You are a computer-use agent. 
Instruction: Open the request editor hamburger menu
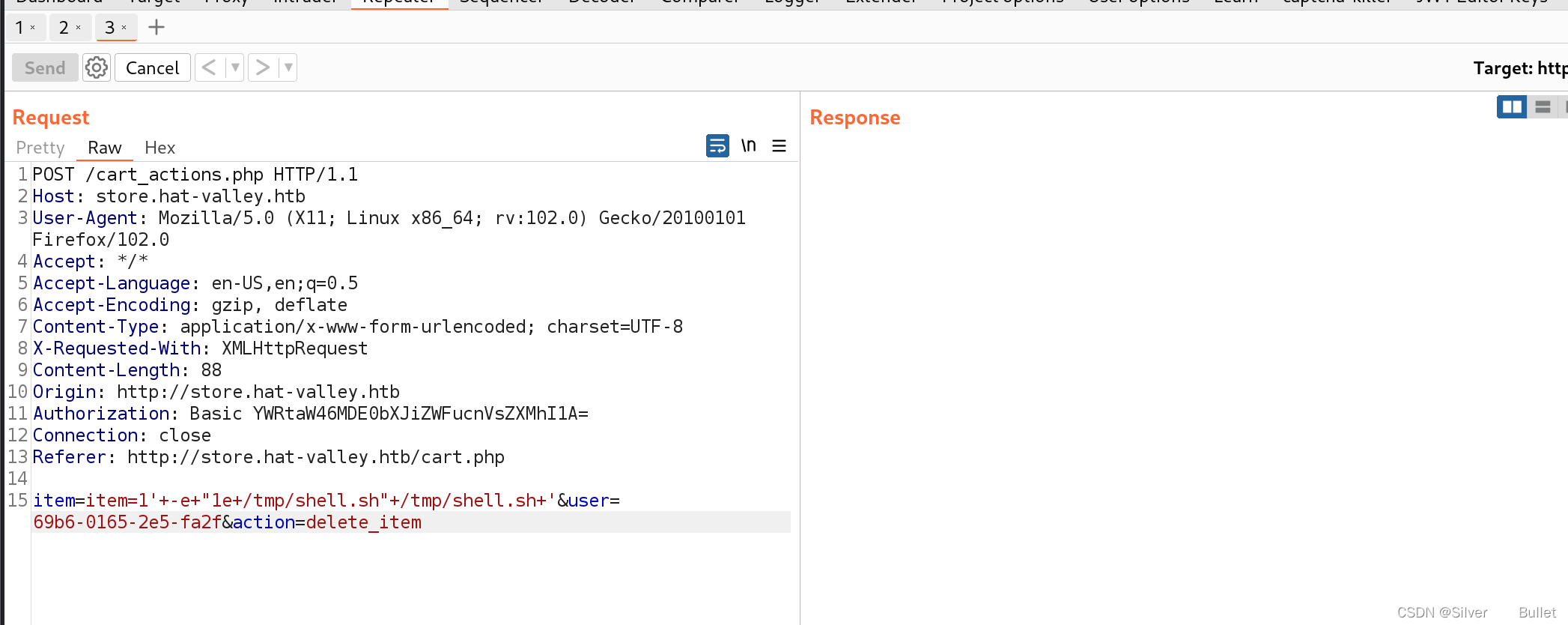pyautogui.click(x=780, y=145)
